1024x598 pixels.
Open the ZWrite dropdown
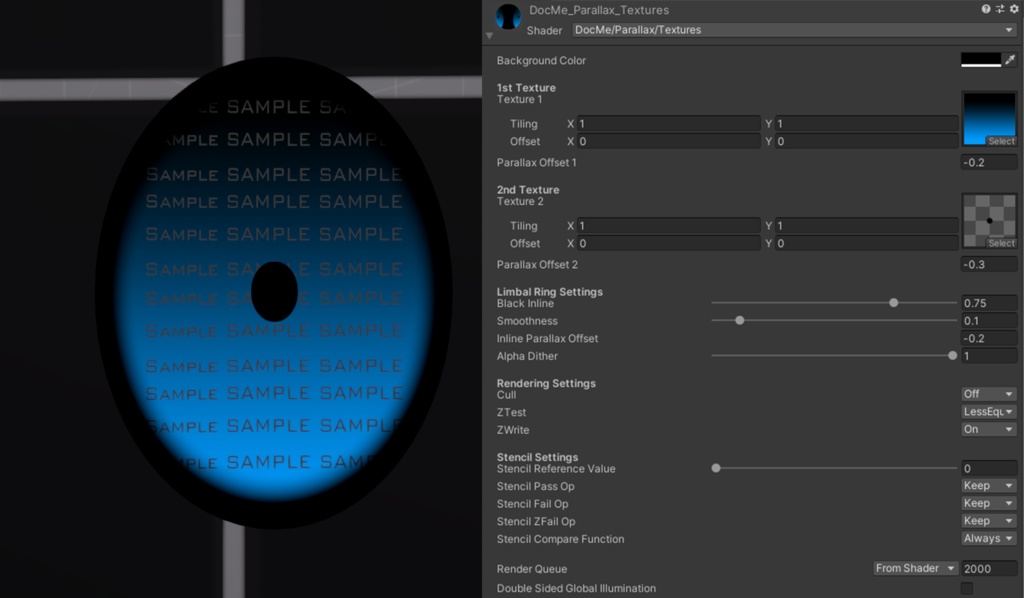pyautogui.click(x=987, y=429)
